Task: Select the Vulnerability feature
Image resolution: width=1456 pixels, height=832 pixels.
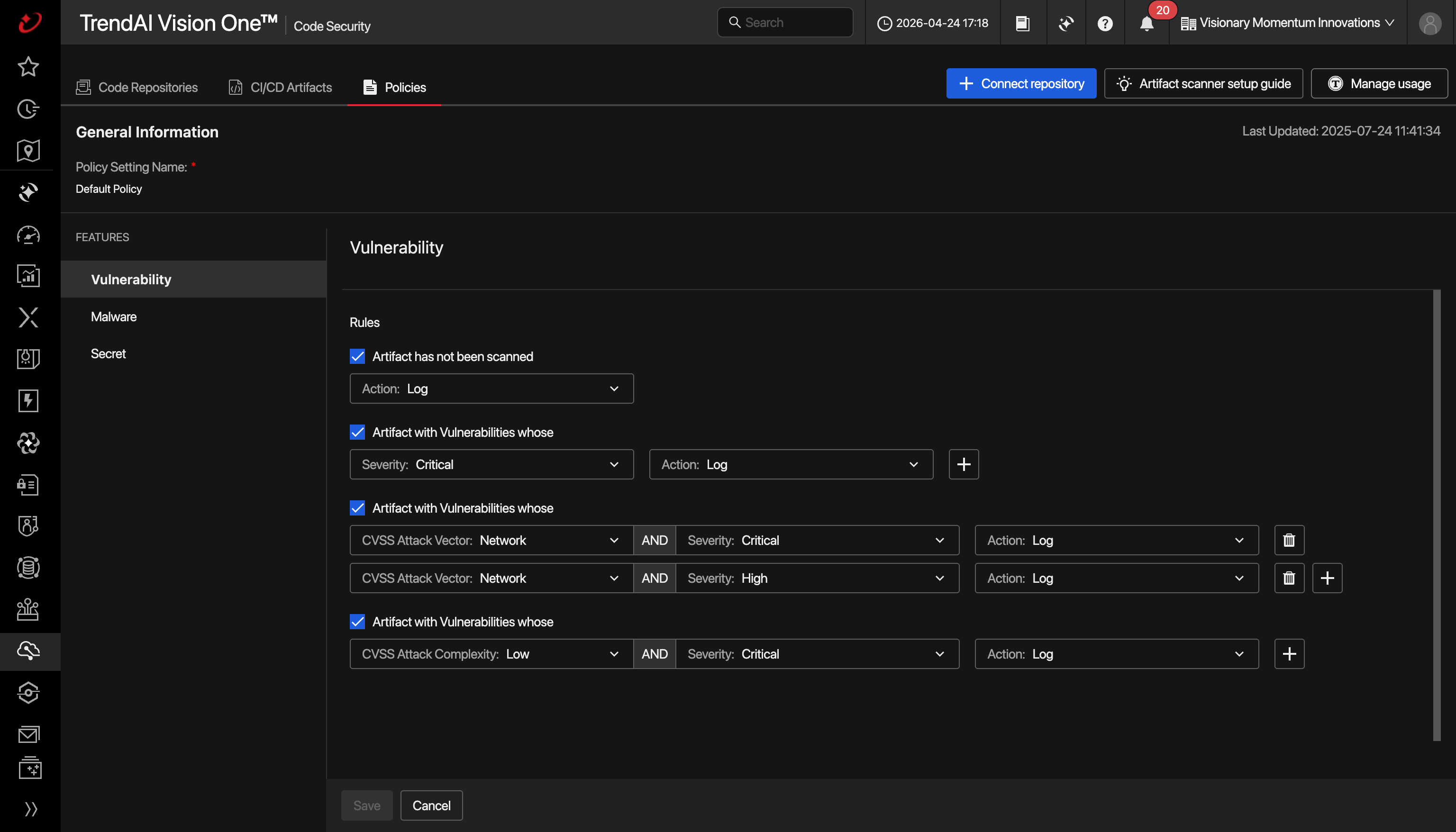Action: 193,279
